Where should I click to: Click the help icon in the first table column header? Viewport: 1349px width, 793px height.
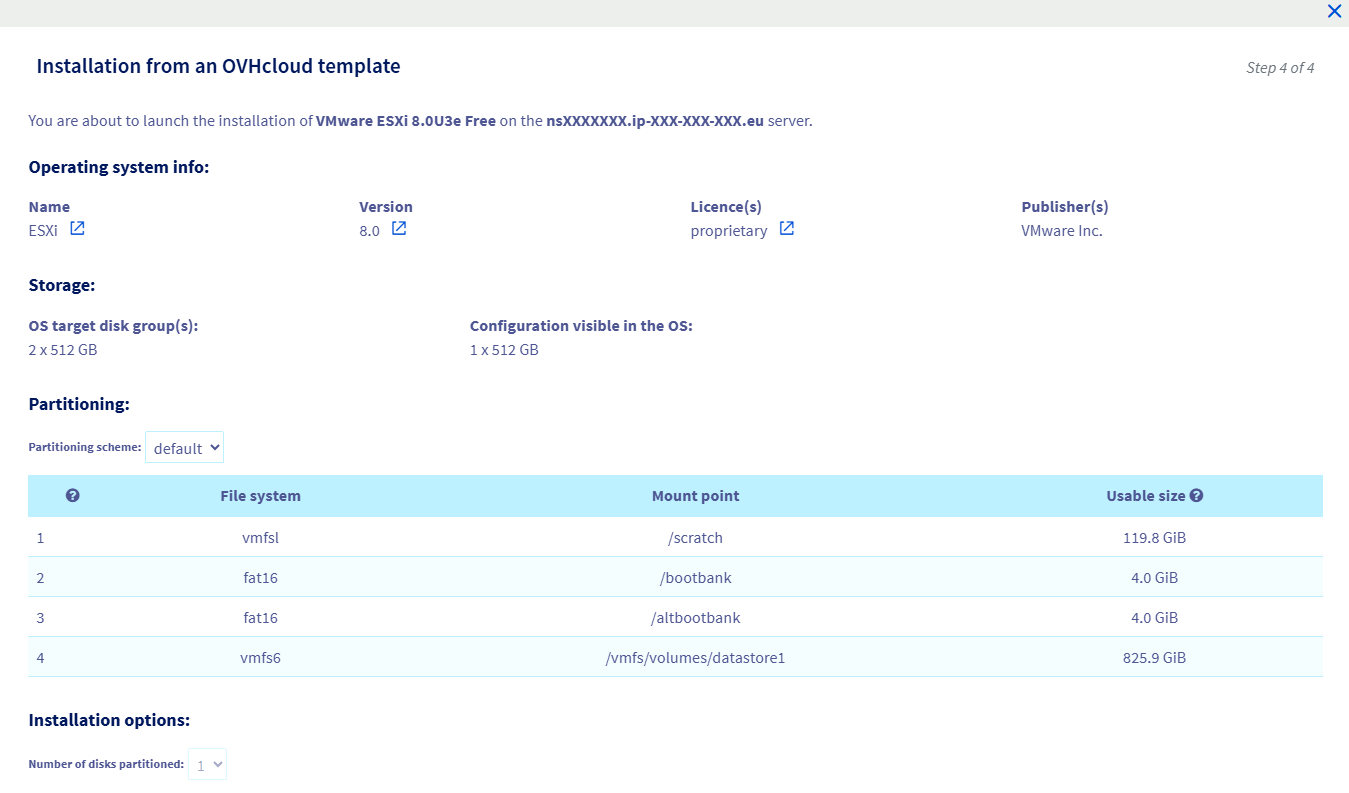72,496
